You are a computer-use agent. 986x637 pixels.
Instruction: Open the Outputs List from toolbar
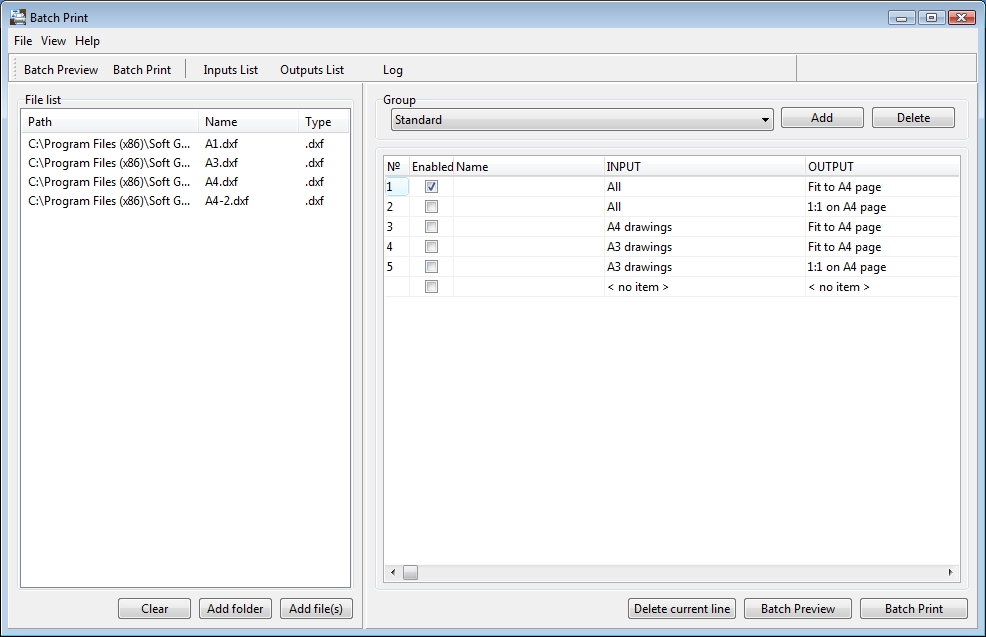pyautogui.click(x=312, y=69)
